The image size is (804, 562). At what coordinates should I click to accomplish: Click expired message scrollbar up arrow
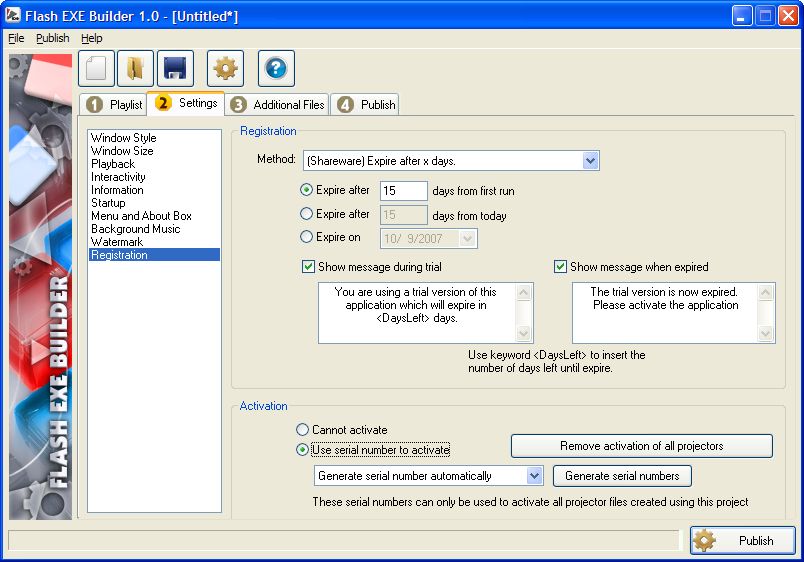click(766, 293)
